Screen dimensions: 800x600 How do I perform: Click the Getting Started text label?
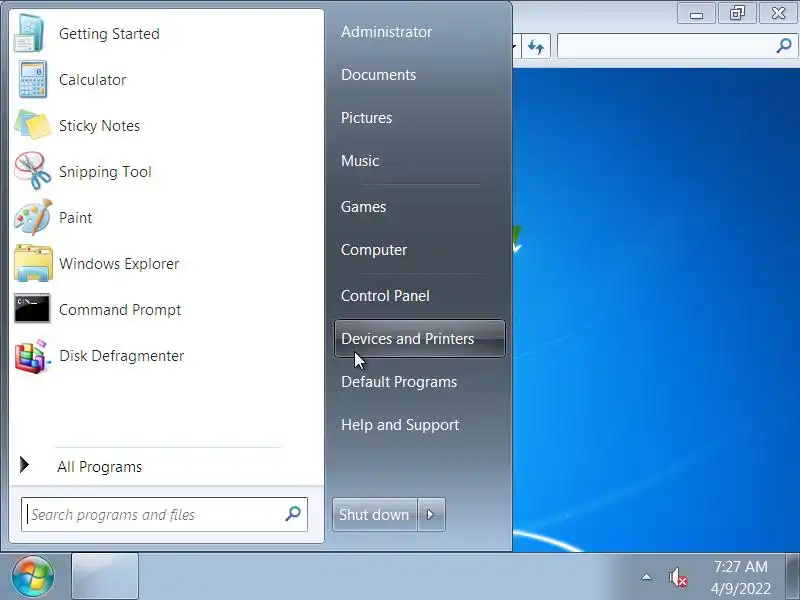click(109, 34)
